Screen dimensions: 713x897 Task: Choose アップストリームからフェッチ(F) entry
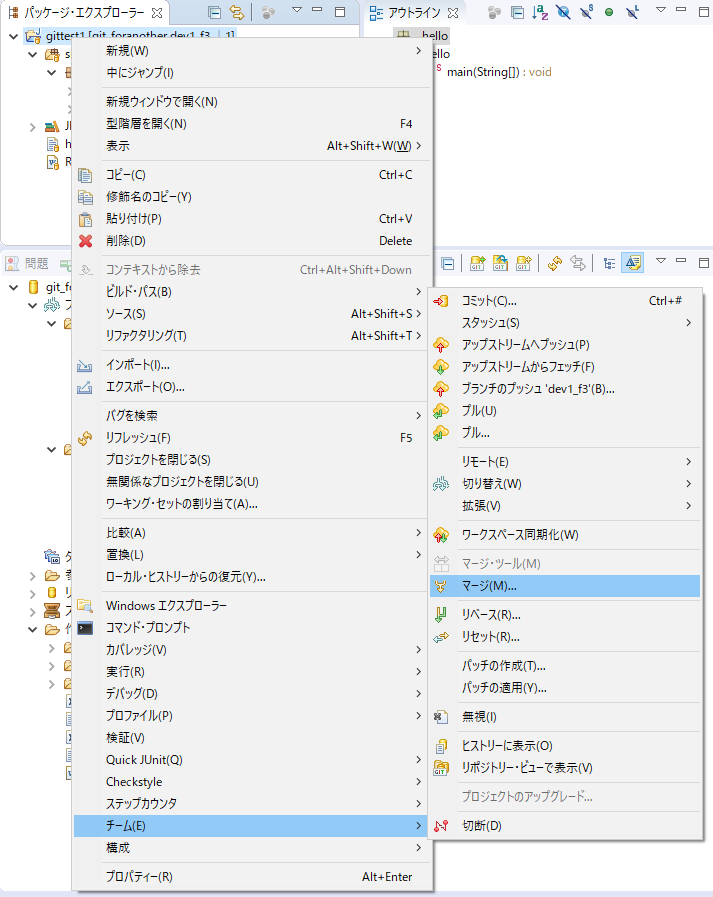coord(565,367)
